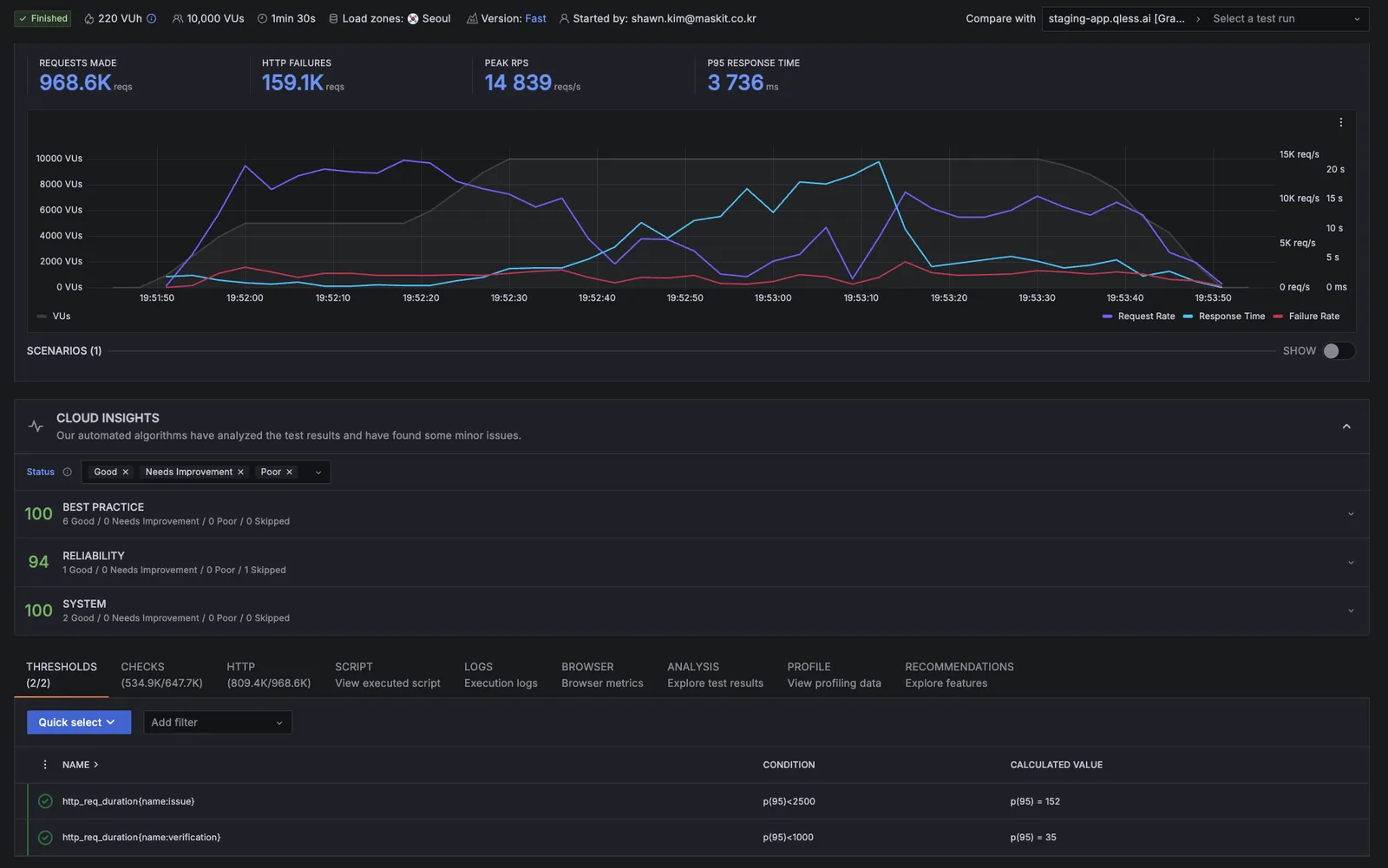The image size is (1388, 868).
Task: Open the thresholds table column options menu
Action: 45,765
